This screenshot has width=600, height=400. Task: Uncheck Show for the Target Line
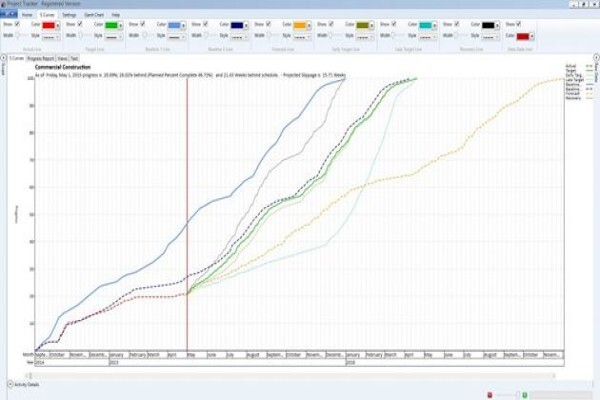click(80, 24)
